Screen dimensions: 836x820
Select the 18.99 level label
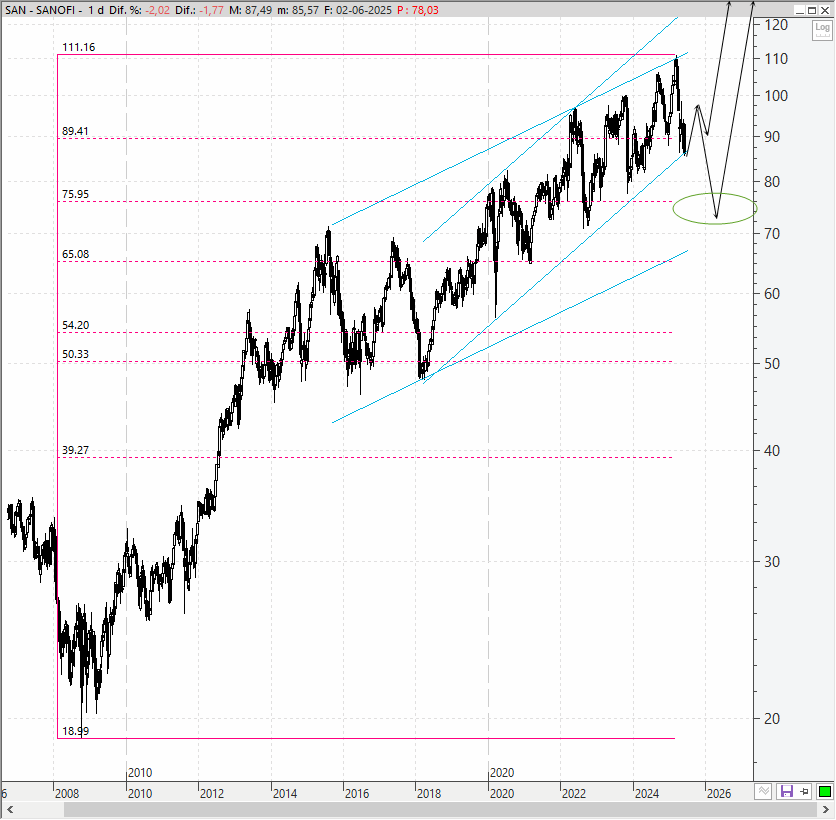pyautogui.click(x=75, y=731)
